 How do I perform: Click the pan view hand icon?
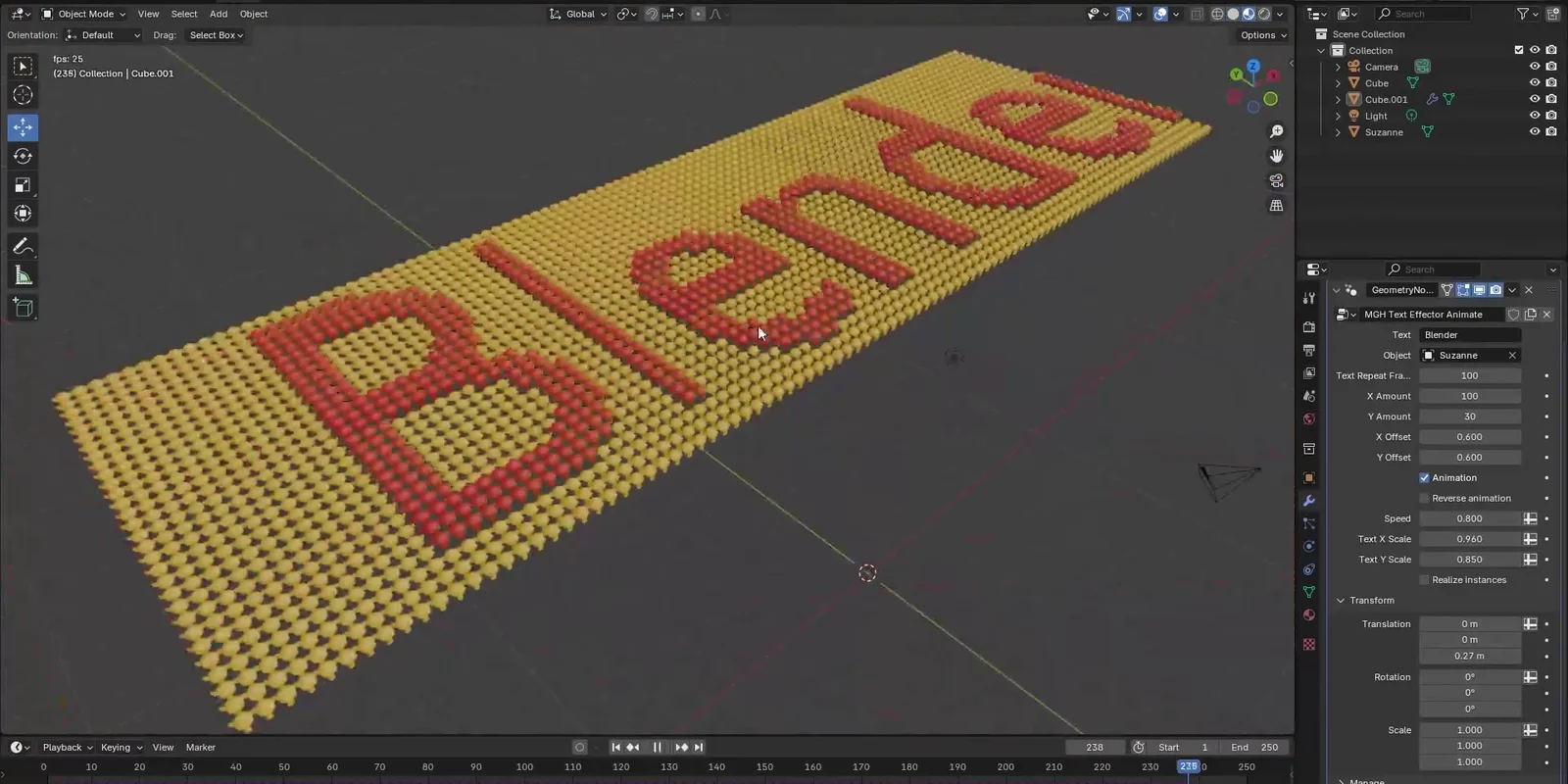[1276, 156]
